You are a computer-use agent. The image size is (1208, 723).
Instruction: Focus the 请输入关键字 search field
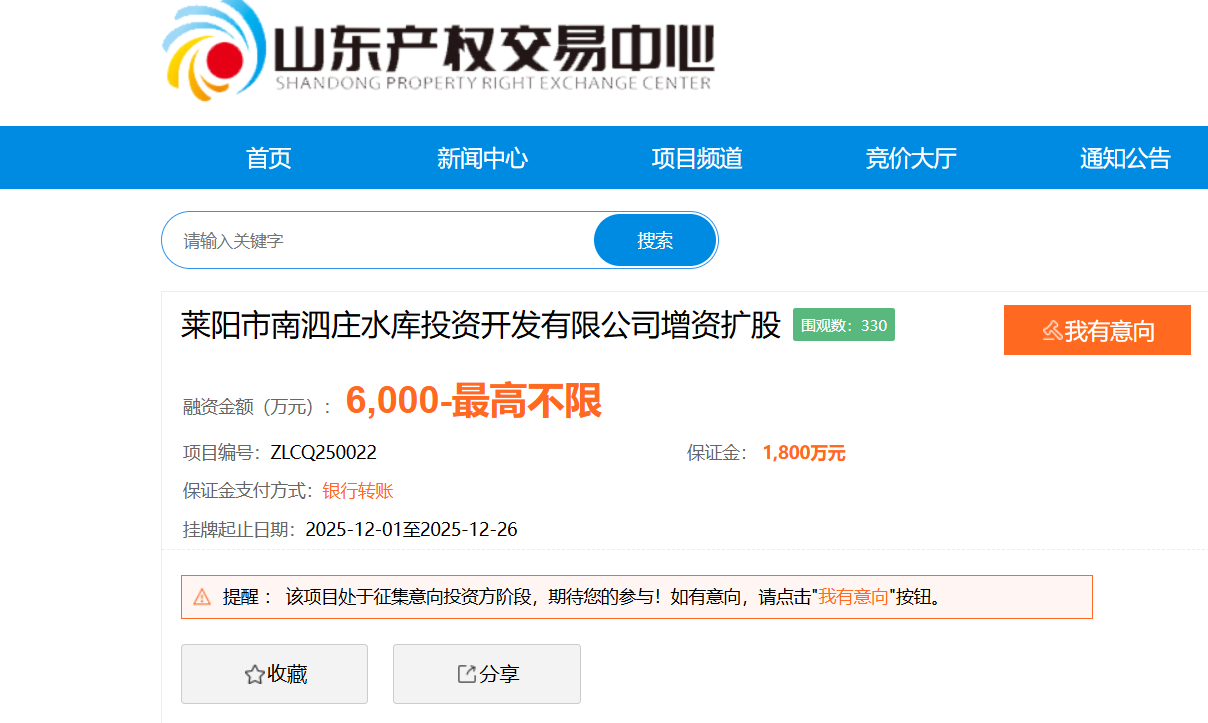tap(380, 241)
